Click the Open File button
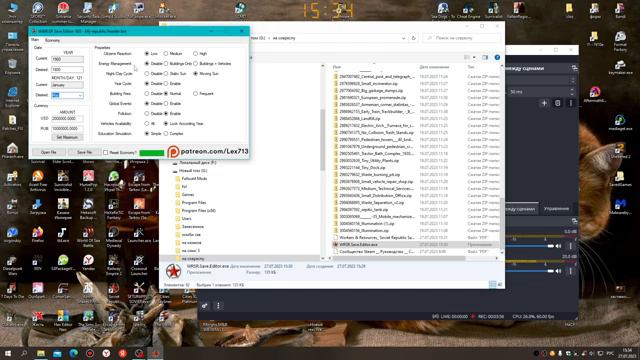The height and width of the screenshot is (360, 640). [49, 152]
